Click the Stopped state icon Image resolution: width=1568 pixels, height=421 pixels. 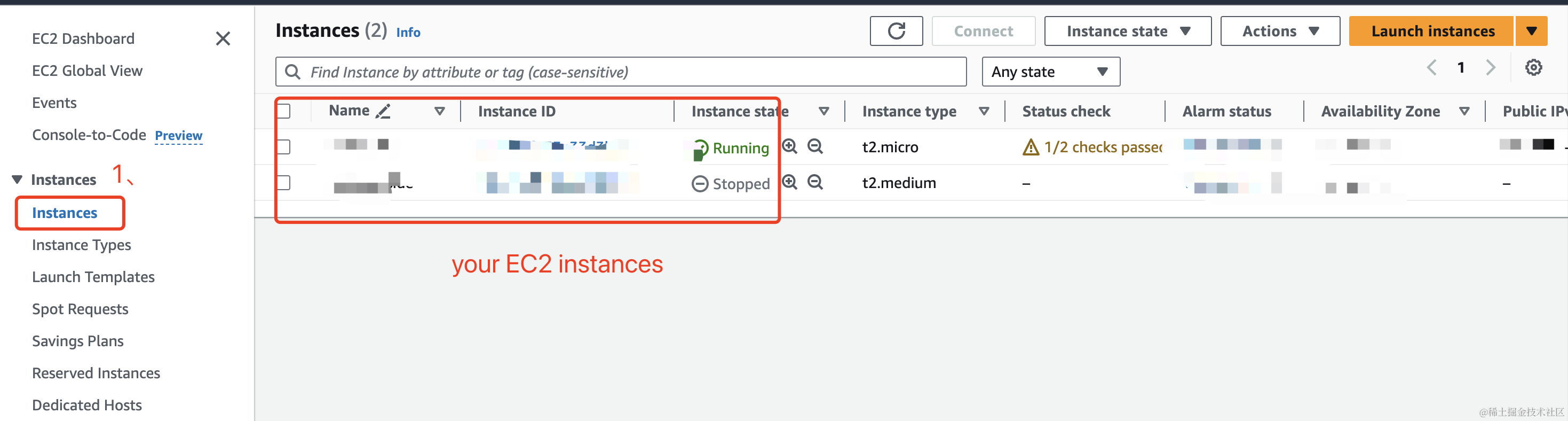tap(700, 184)
